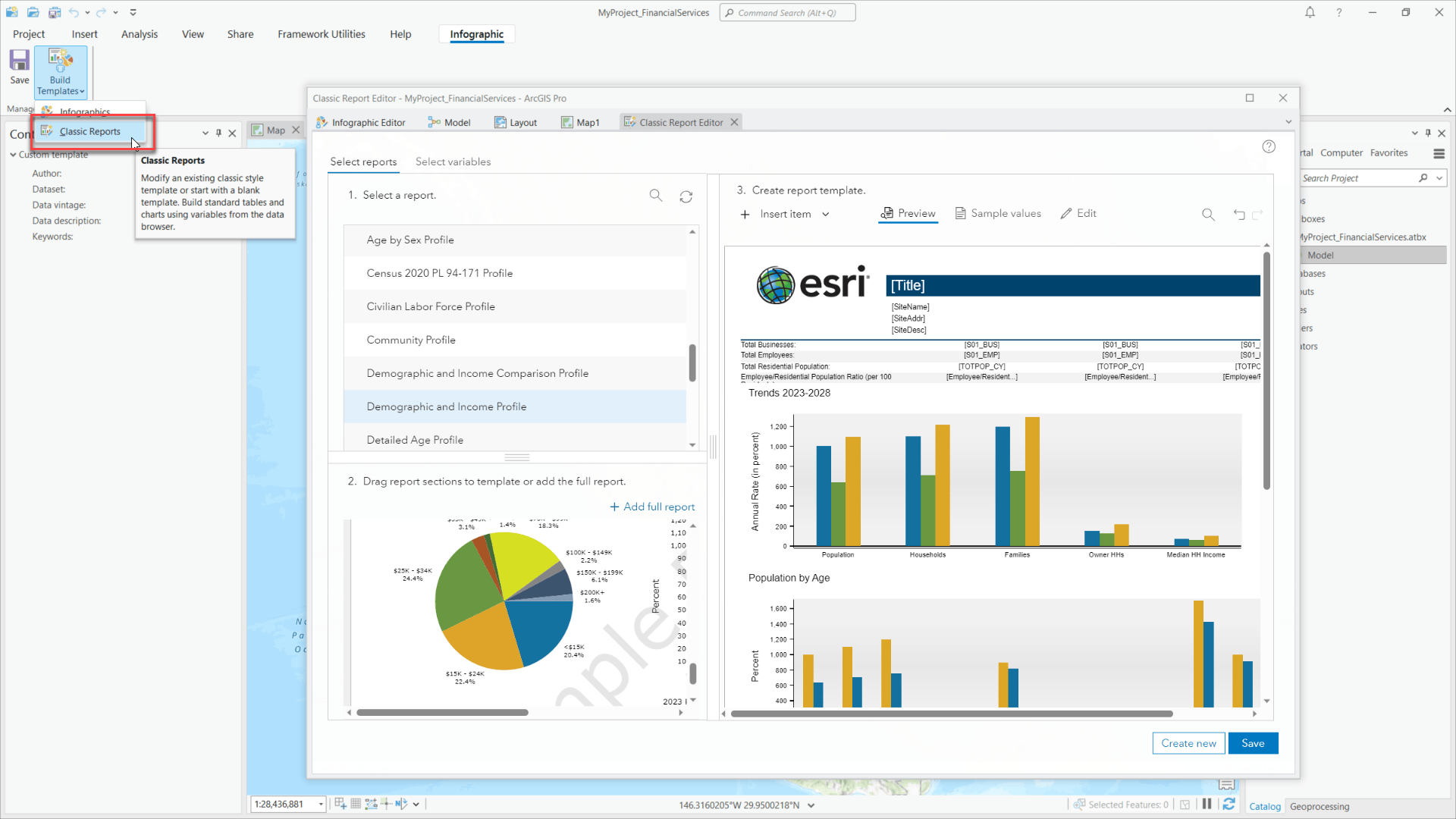
Task: Click search icon in template toolbar
Action: pos(1208,215)
